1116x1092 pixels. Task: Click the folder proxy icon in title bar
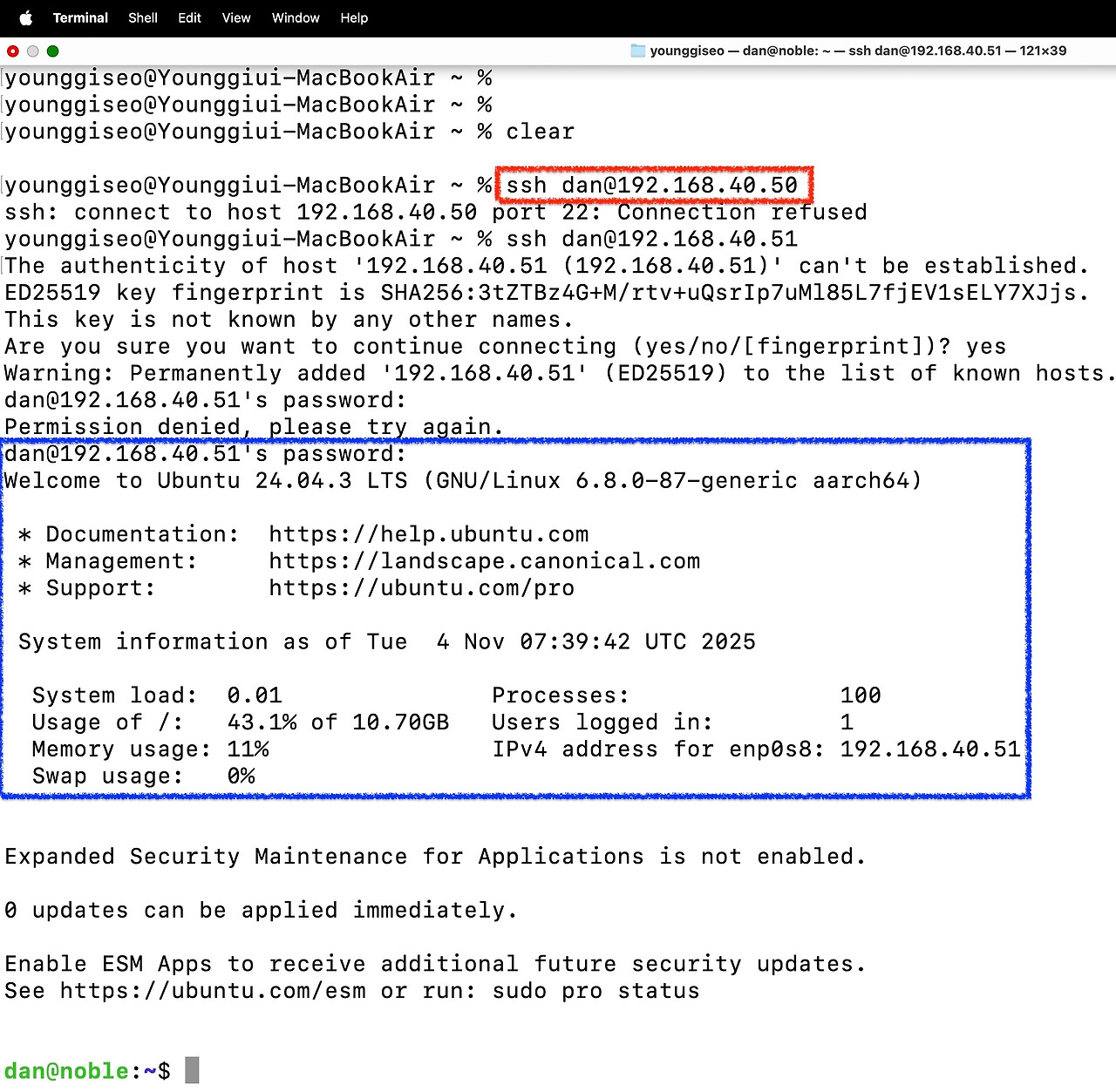(x=637, y=51)
